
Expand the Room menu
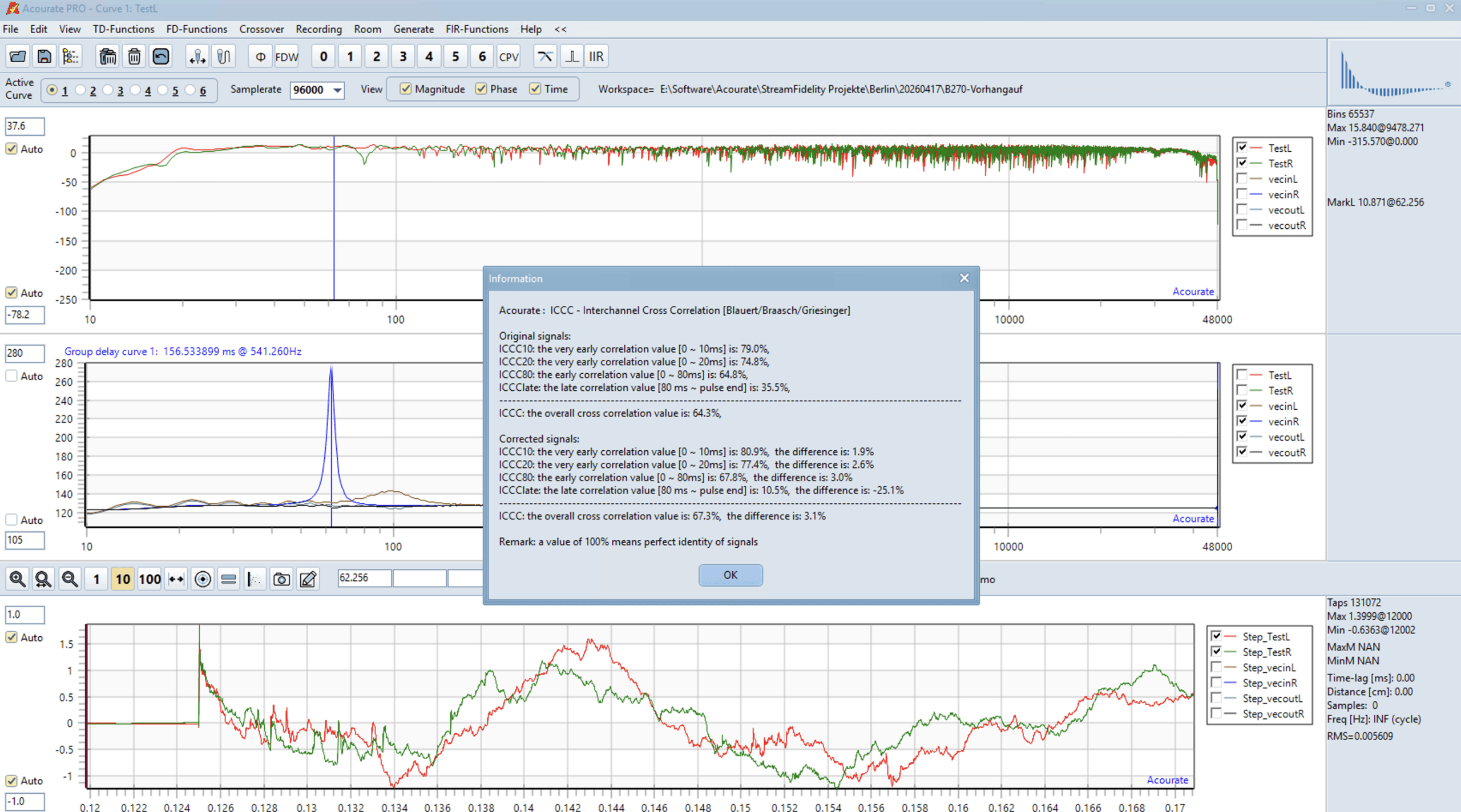[x=367, y=29]
